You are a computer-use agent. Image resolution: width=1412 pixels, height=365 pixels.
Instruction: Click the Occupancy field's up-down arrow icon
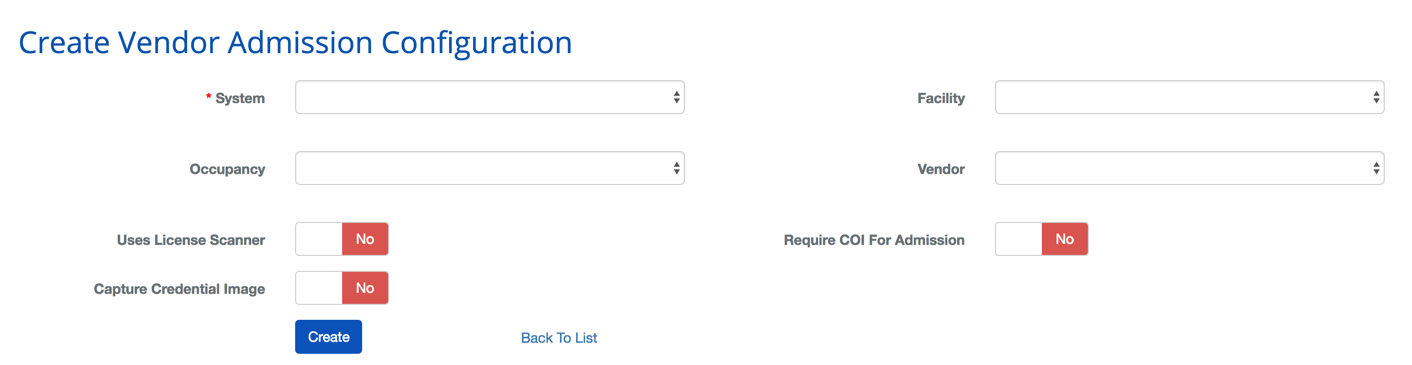point(677,169)
